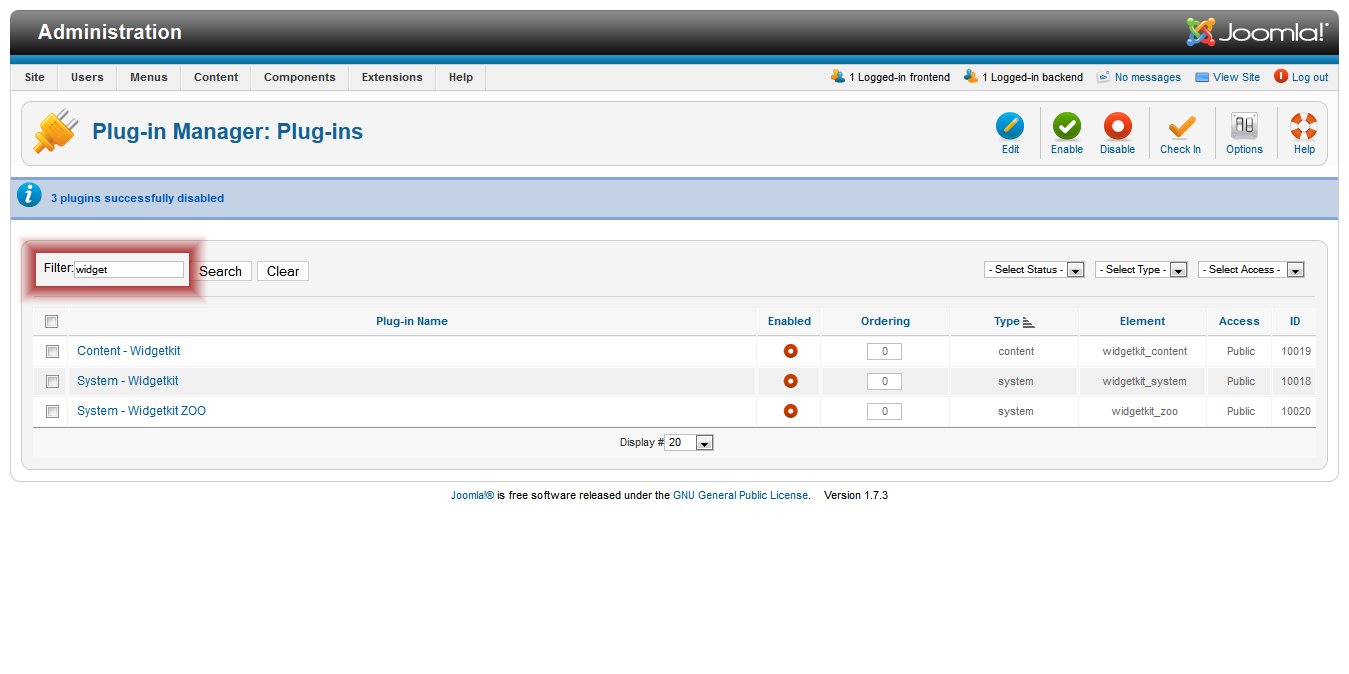Screen dimensions: 1349x674
Task: Open the Menus menu
Action: click(x=149, y=77)
